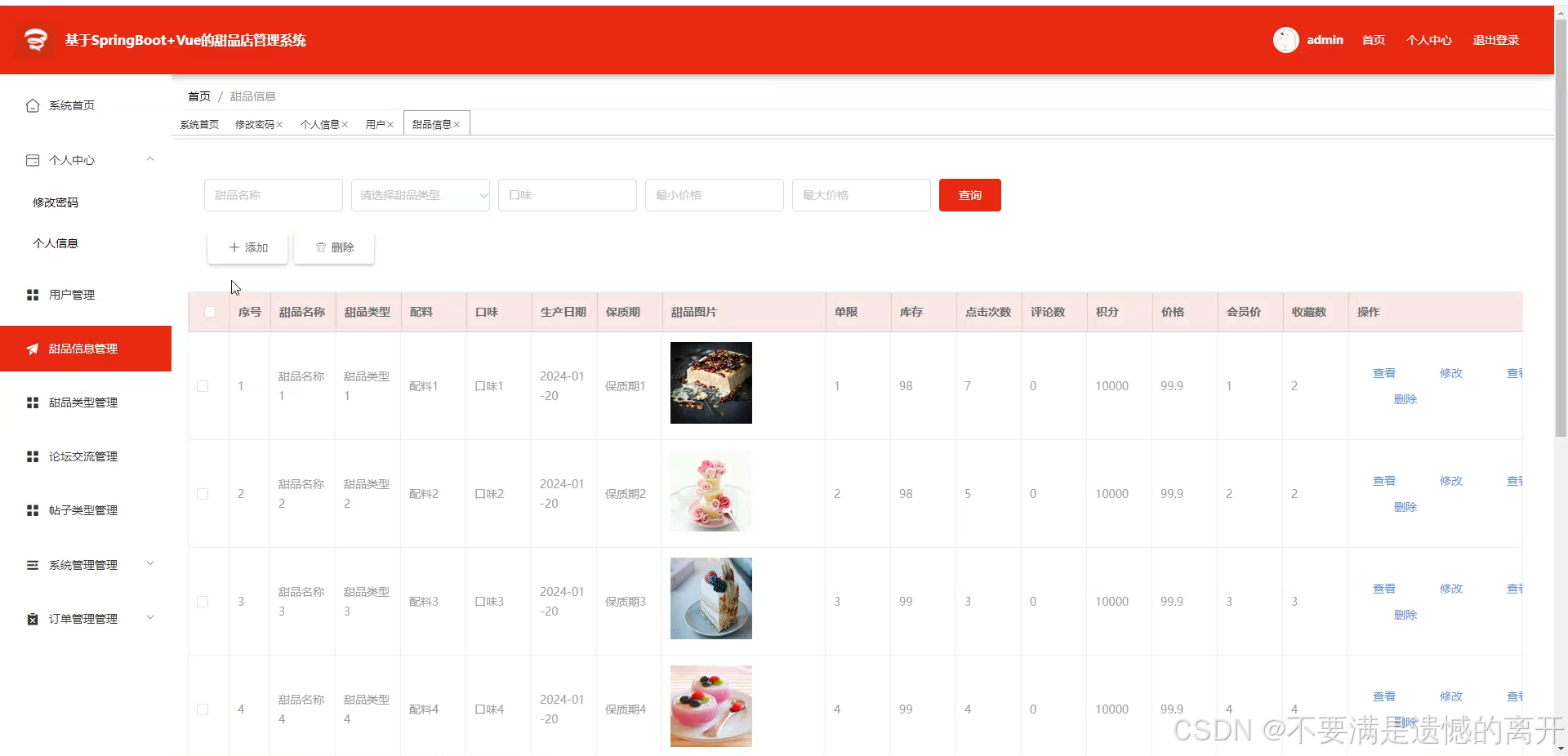
Task: Click the 订单管理管理 clipboard icon
Action: point(32,618)
